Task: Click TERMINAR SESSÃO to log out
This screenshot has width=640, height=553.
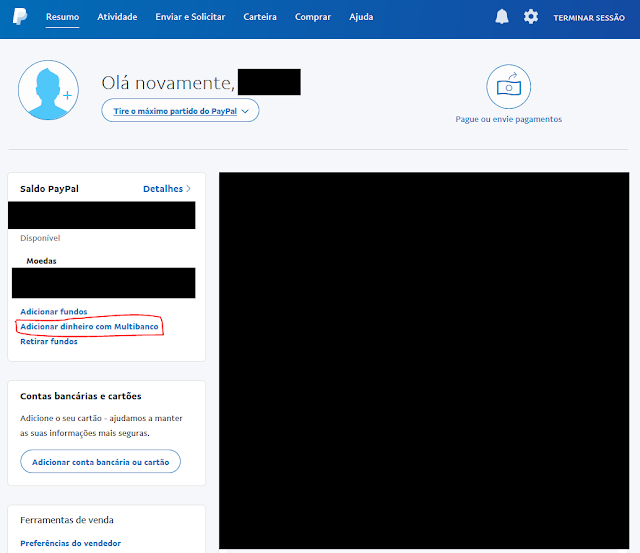Action: (x=589, y=18)
